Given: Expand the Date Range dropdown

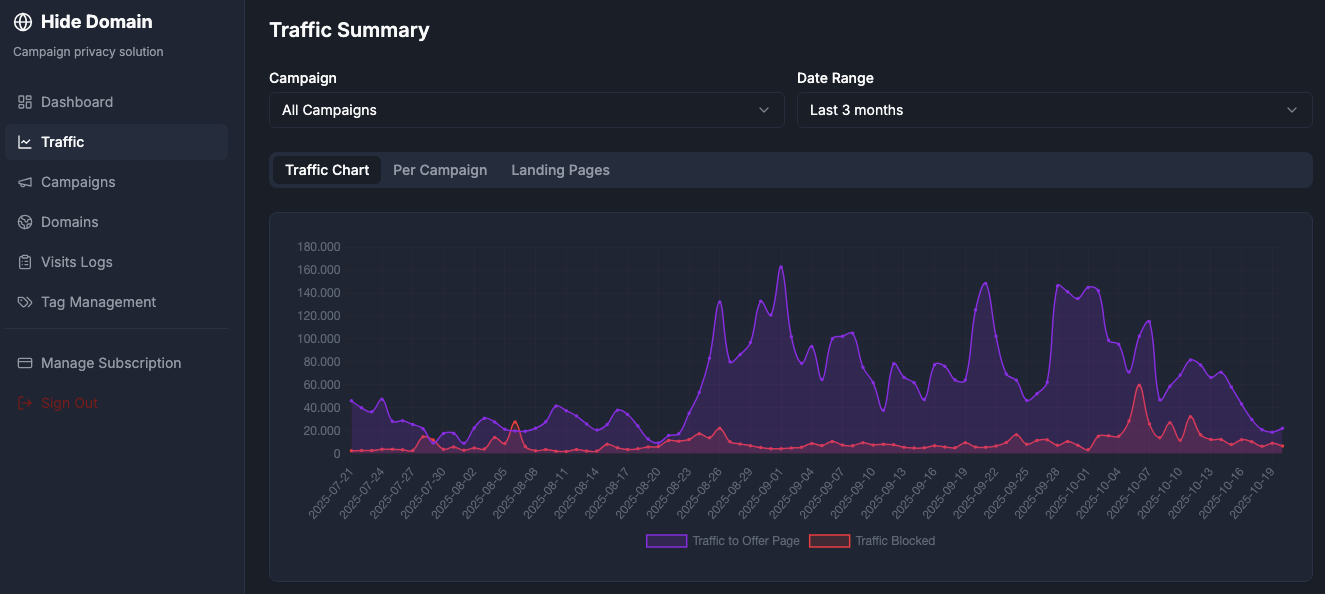Looking at the screenshot, I should click(x=1054, y=110).
